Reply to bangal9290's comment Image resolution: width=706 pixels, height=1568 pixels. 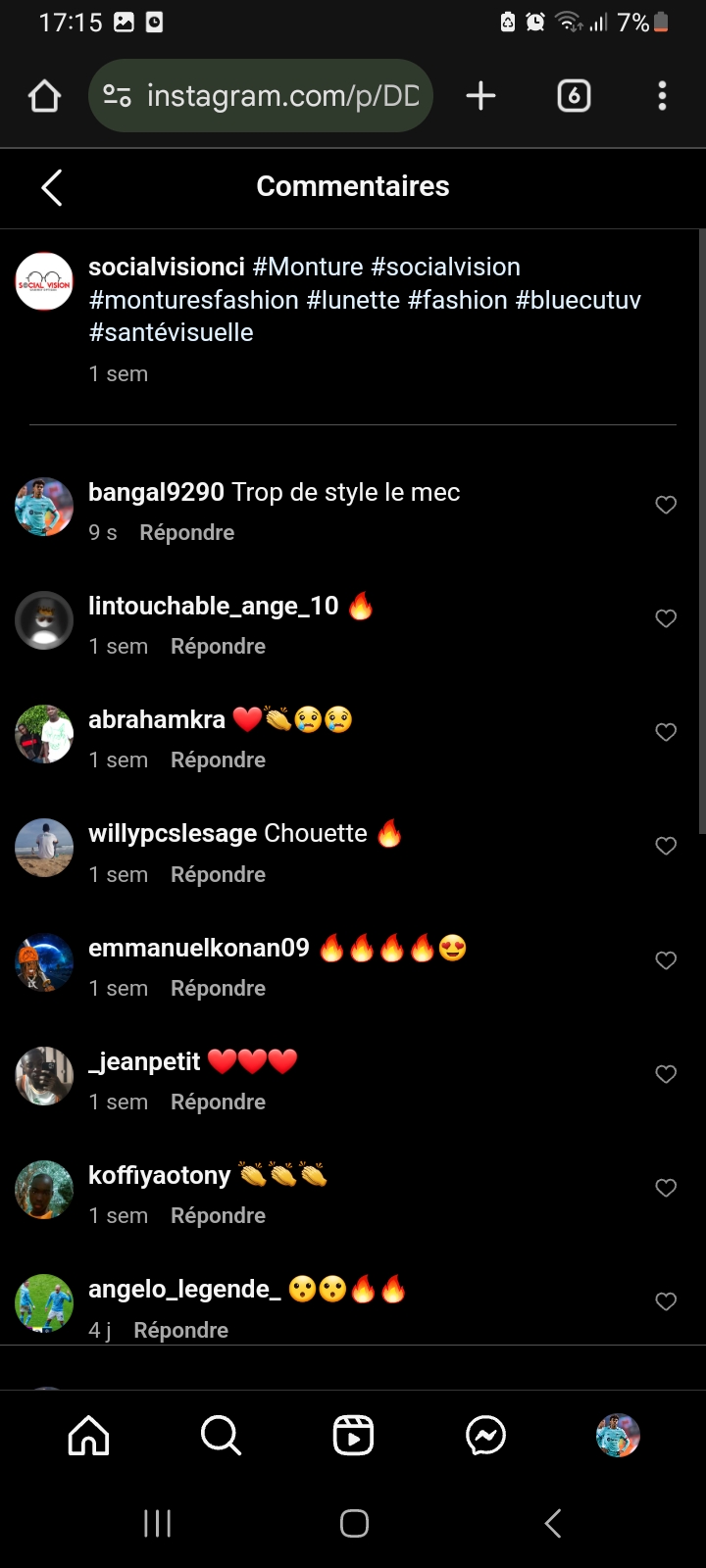(186, 533)
